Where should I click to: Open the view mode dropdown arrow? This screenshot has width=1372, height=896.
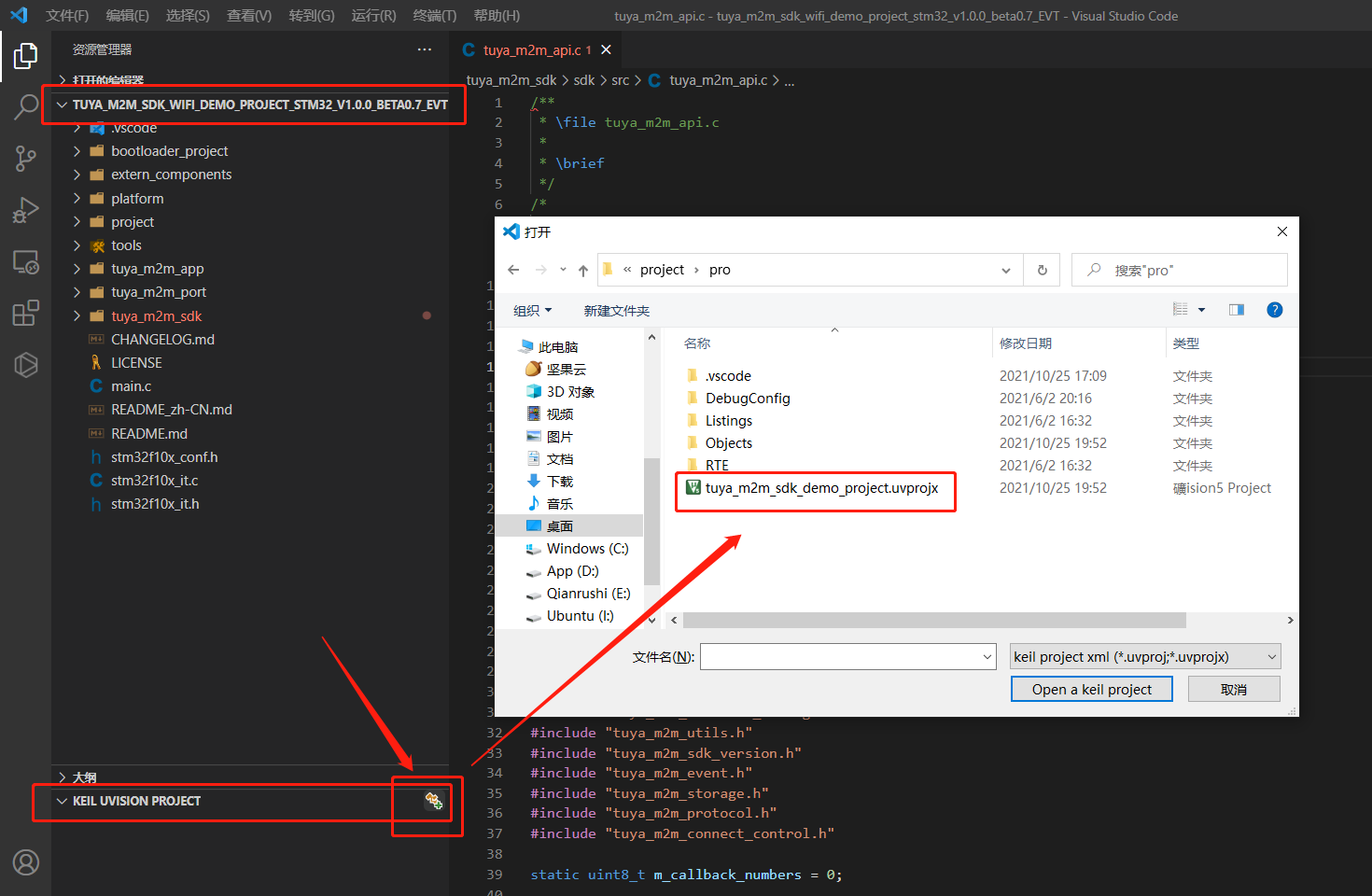(1200, 309)
